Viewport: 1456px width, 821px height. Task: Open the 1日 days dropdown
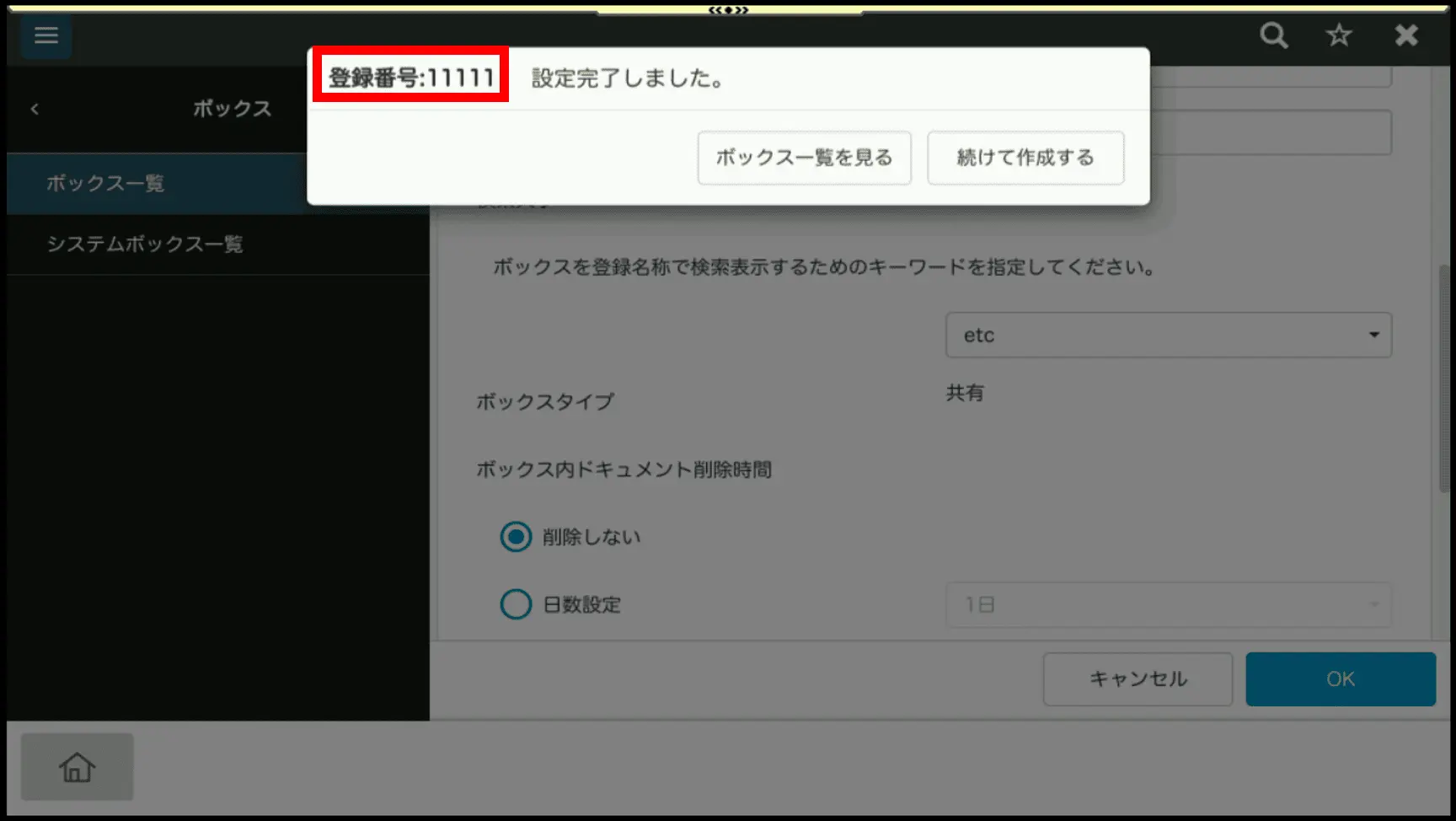pos(1168,605)
